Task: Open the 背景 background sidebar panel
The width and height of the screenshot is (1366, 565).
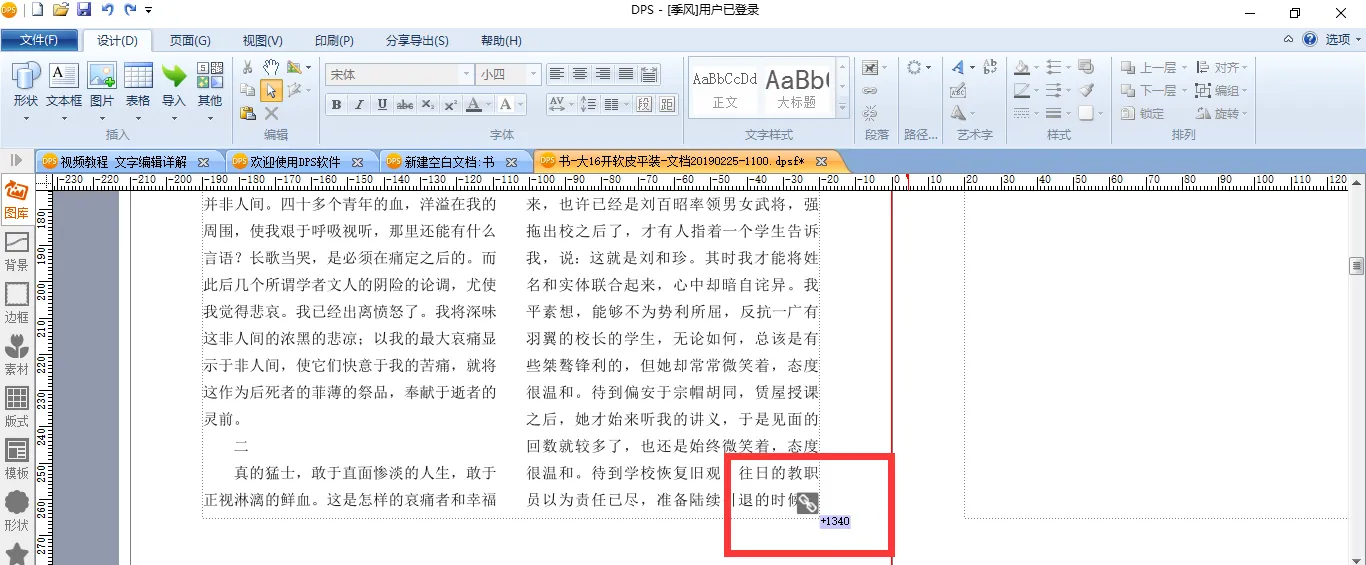Action: (x=17, y=252)
